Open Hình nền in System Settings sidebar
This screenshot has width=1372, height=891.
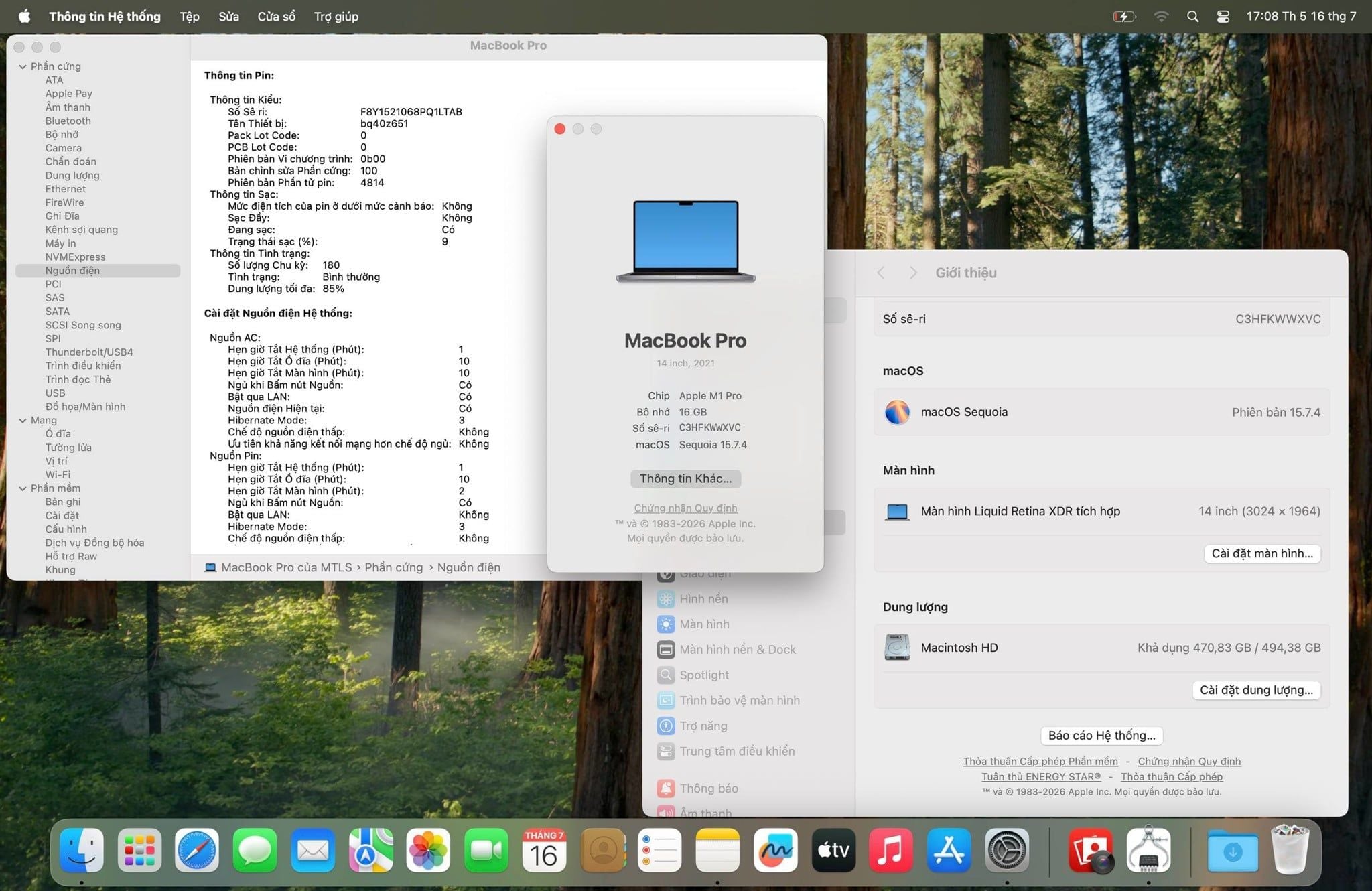693,599
